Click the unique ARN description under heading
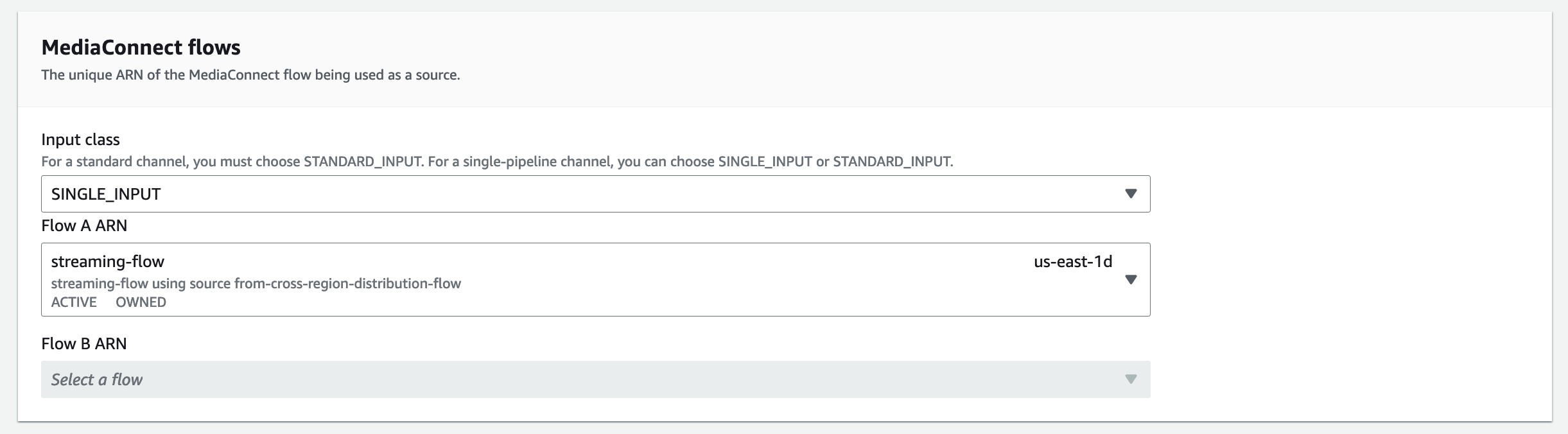 (x=250, y=75)
